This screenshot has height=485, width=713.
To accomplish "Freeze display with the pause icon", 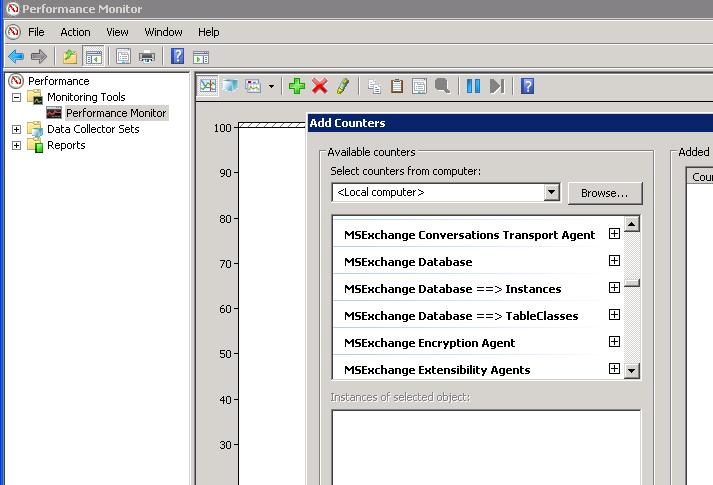I will (x=473, y=85).
